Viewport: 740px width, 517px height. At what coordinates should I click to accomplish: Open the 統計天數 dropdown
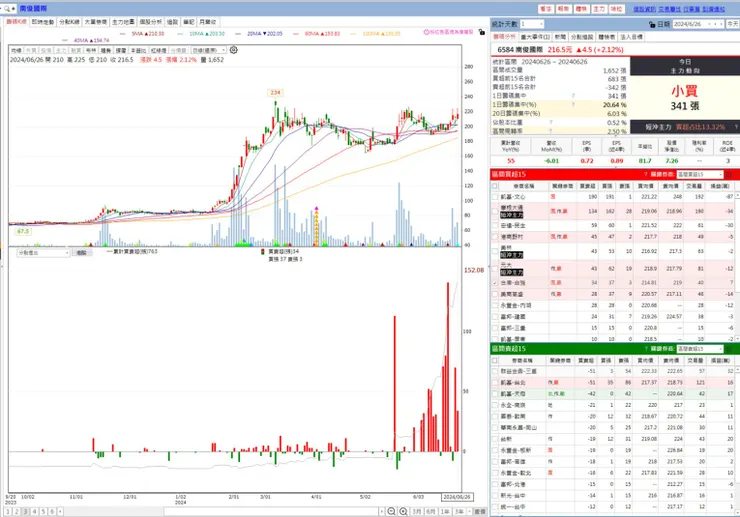tap(532, 24)
